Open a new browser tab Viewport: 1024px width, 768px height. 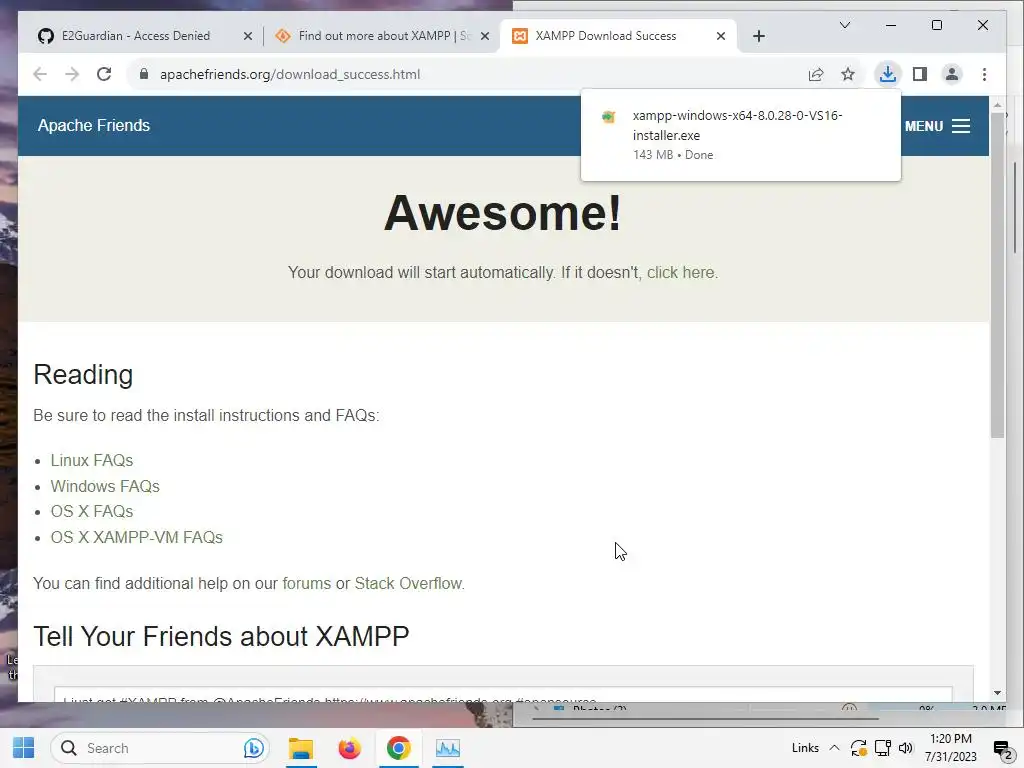point(758,36)
